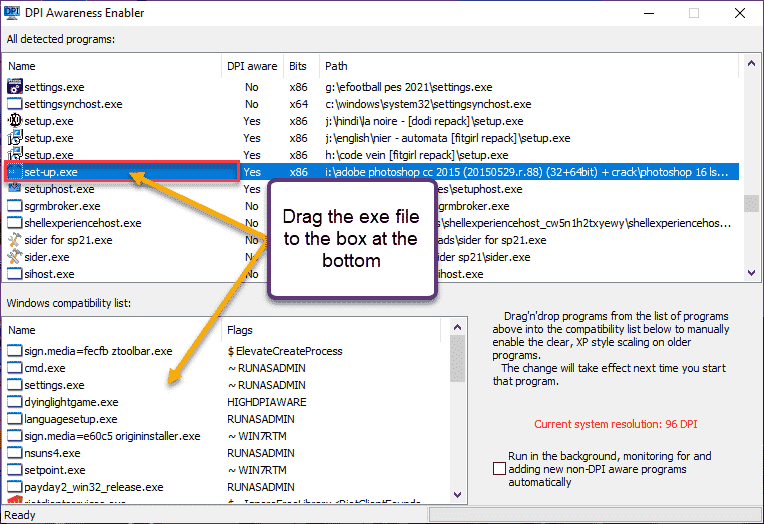Click the HIGHDPIAWARE flag value

click(x=267, y=402)
